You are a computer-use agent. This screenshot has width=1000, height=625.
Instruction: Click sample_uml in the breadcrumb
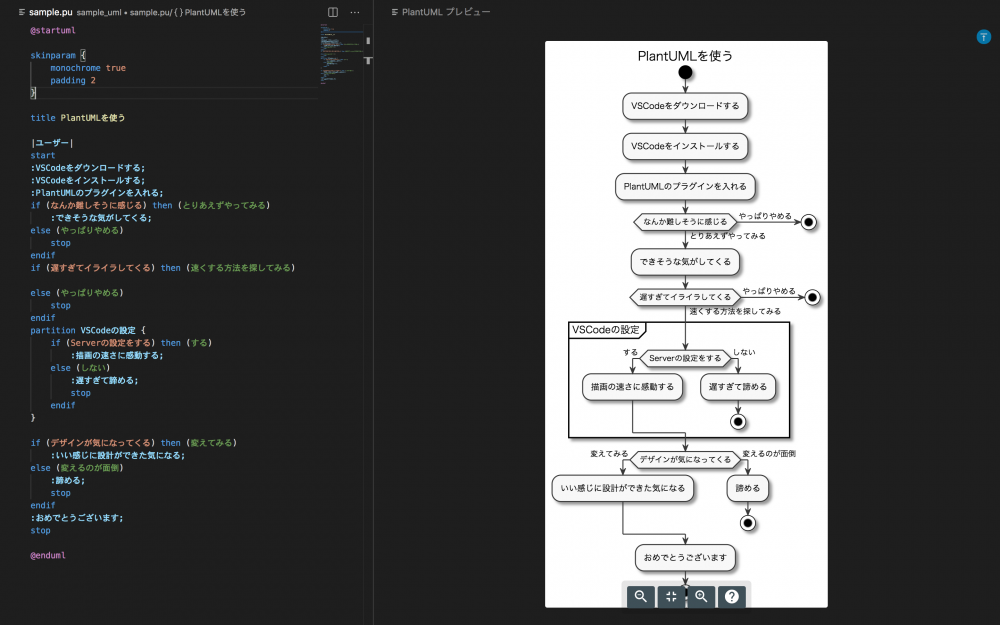coord(99,12)
